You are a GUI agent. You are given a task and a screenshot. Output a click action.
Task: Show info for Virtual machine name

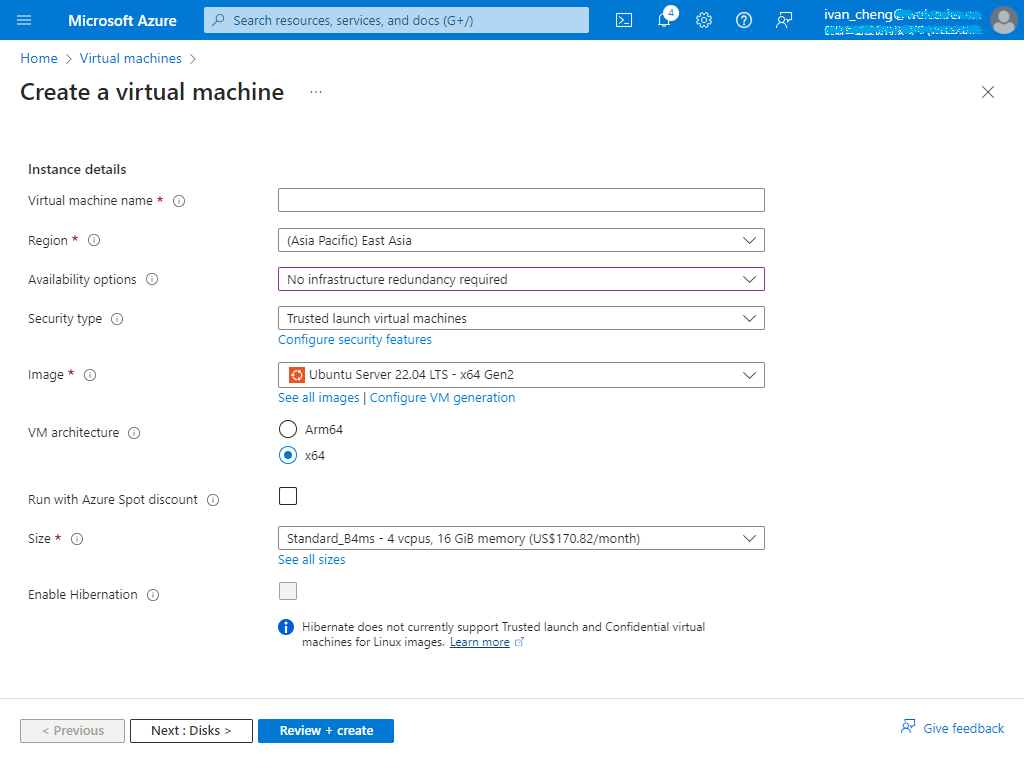click(x=179, y=201)
